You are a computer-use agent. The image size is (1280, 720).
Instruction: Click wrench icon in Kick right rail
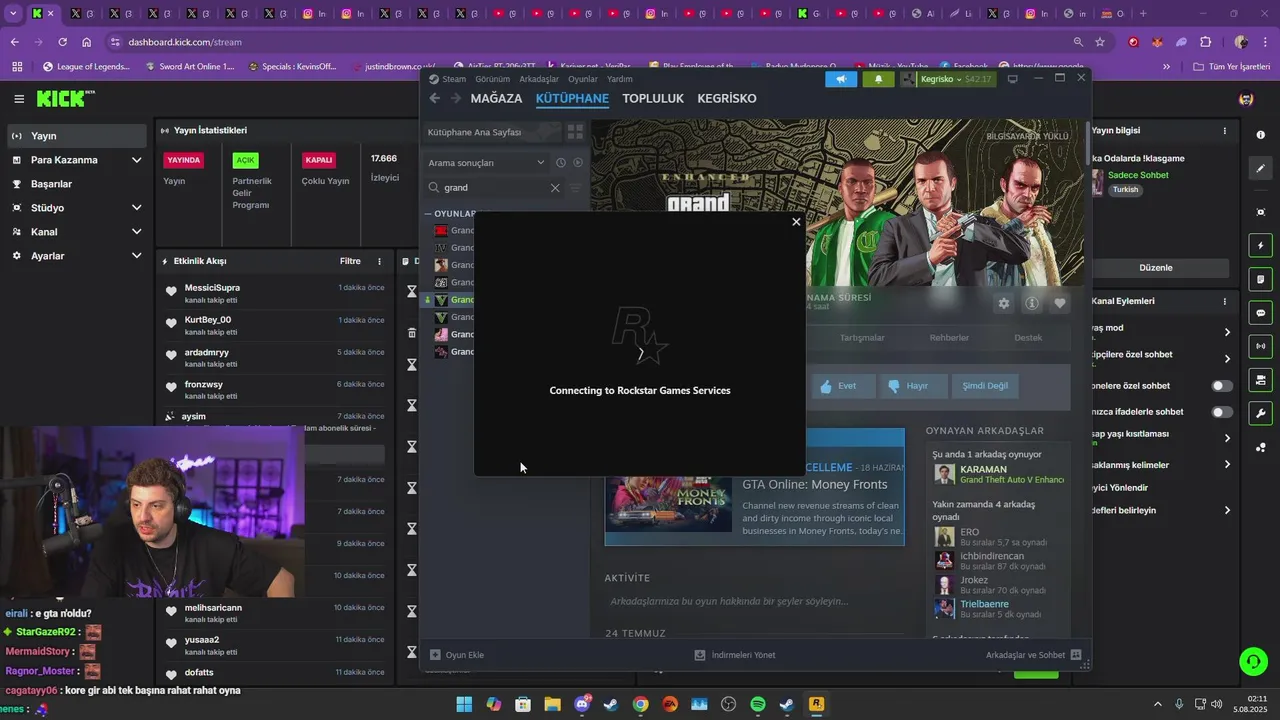coord(1261,414)
